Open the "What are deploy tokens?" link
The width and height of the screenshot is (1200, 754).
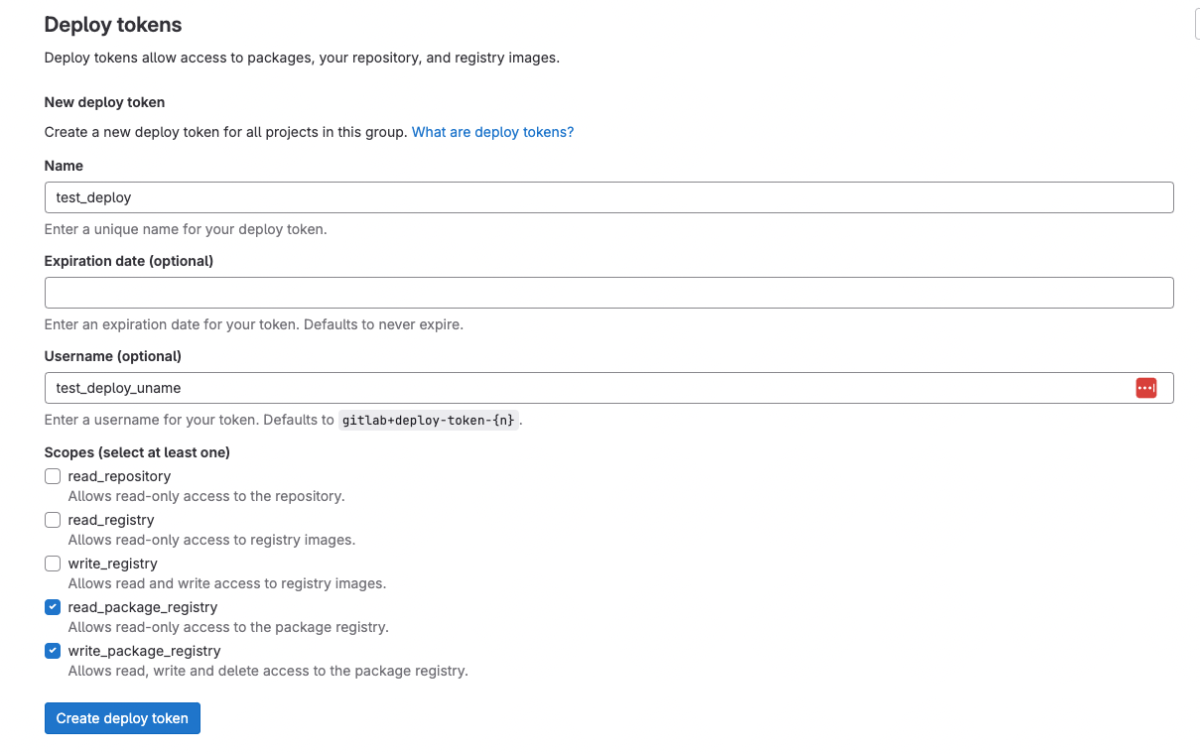tap(492, 132)
